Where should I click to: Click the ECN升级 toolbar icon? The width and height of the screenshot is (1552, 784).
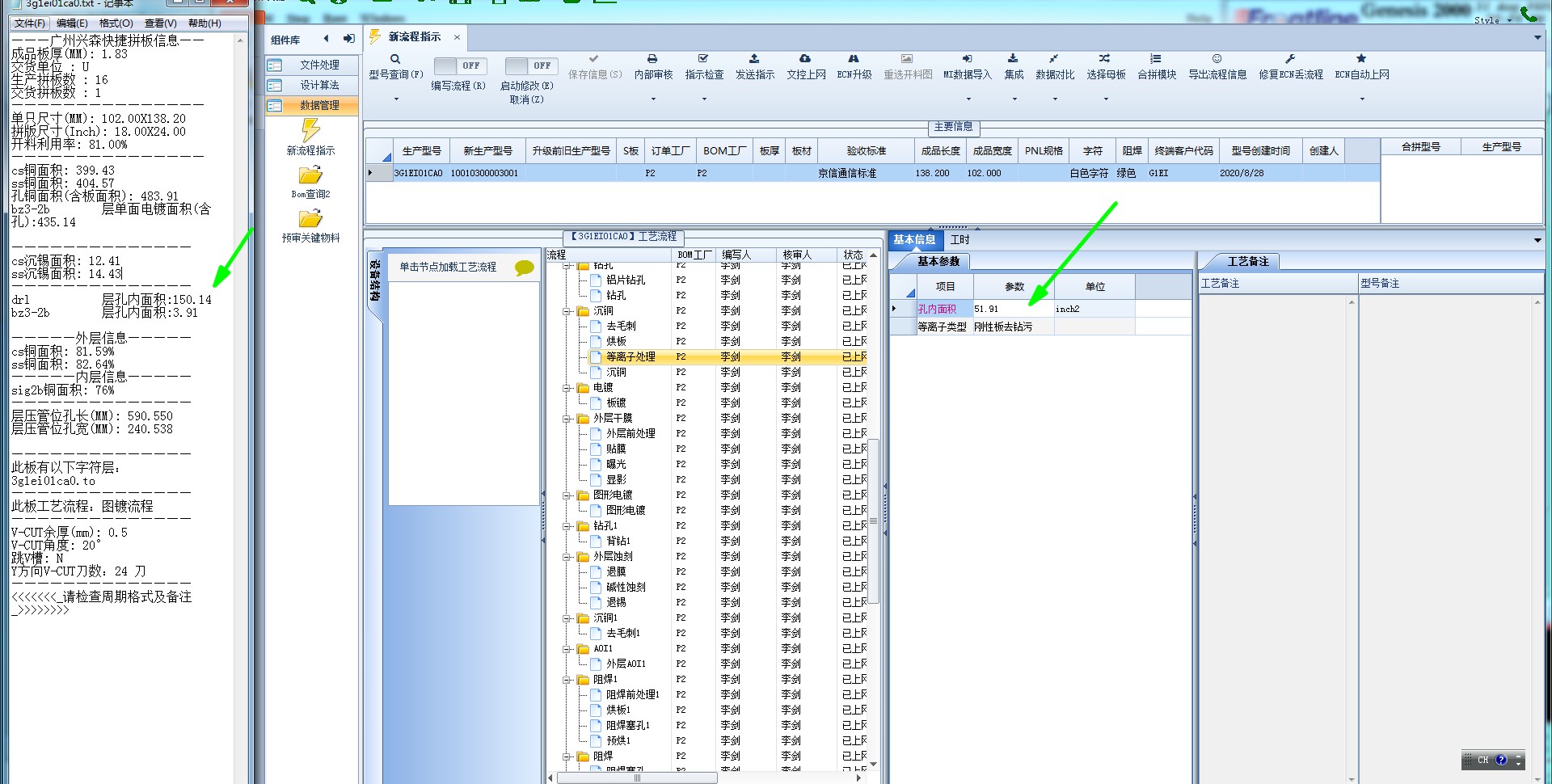point(854,59)
